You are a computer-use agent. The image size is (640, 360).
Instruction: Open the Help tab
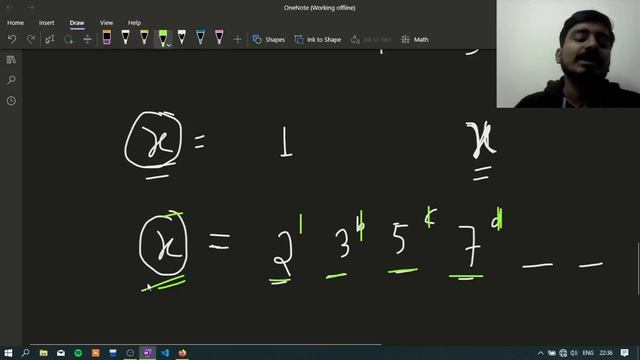[x=134, y=23]
